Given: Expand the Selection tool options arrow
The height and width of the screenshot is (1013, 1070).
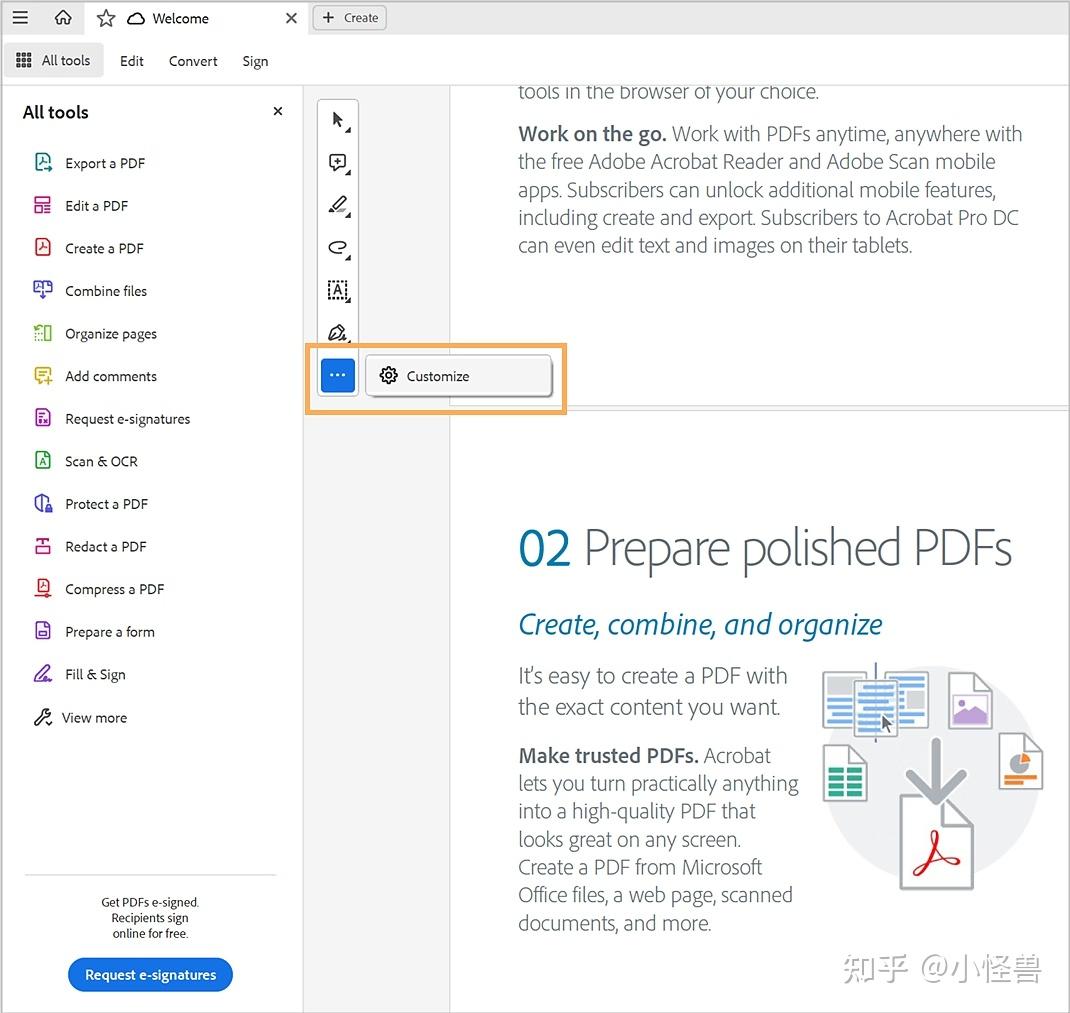Looking at the screenshot, I should click(347, 130).
